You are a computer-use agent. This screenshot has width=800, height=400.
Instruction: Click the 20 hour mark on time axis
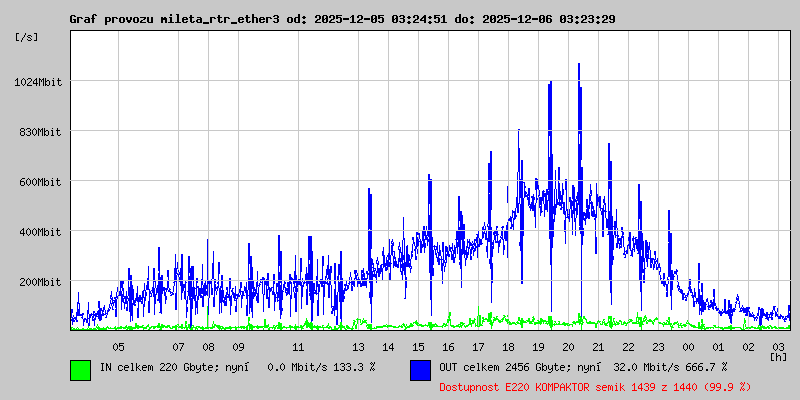pyautogui.click(x=568, y=347)
